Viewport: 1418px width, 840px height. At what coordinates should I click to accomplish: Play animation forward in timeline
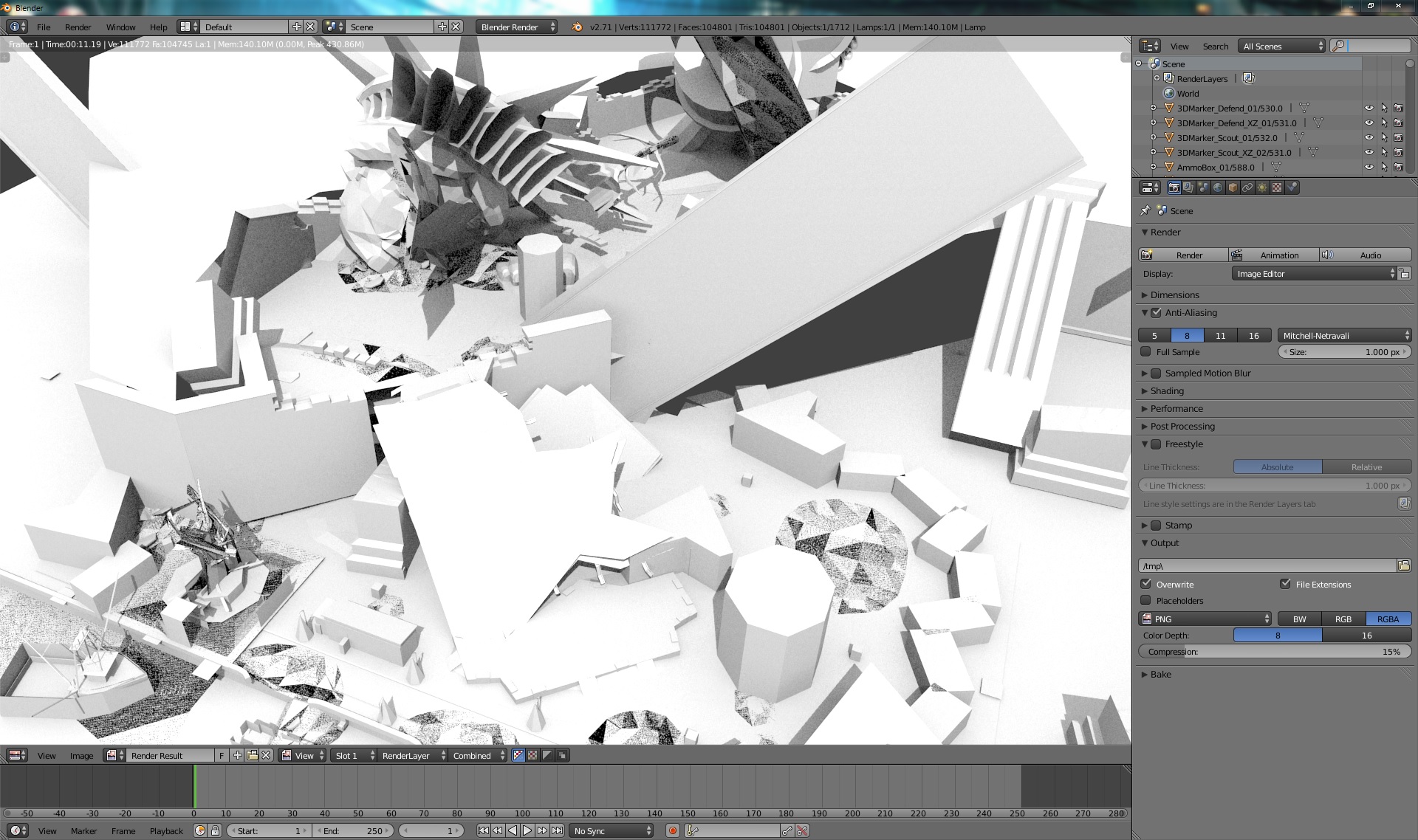[527, 830]
